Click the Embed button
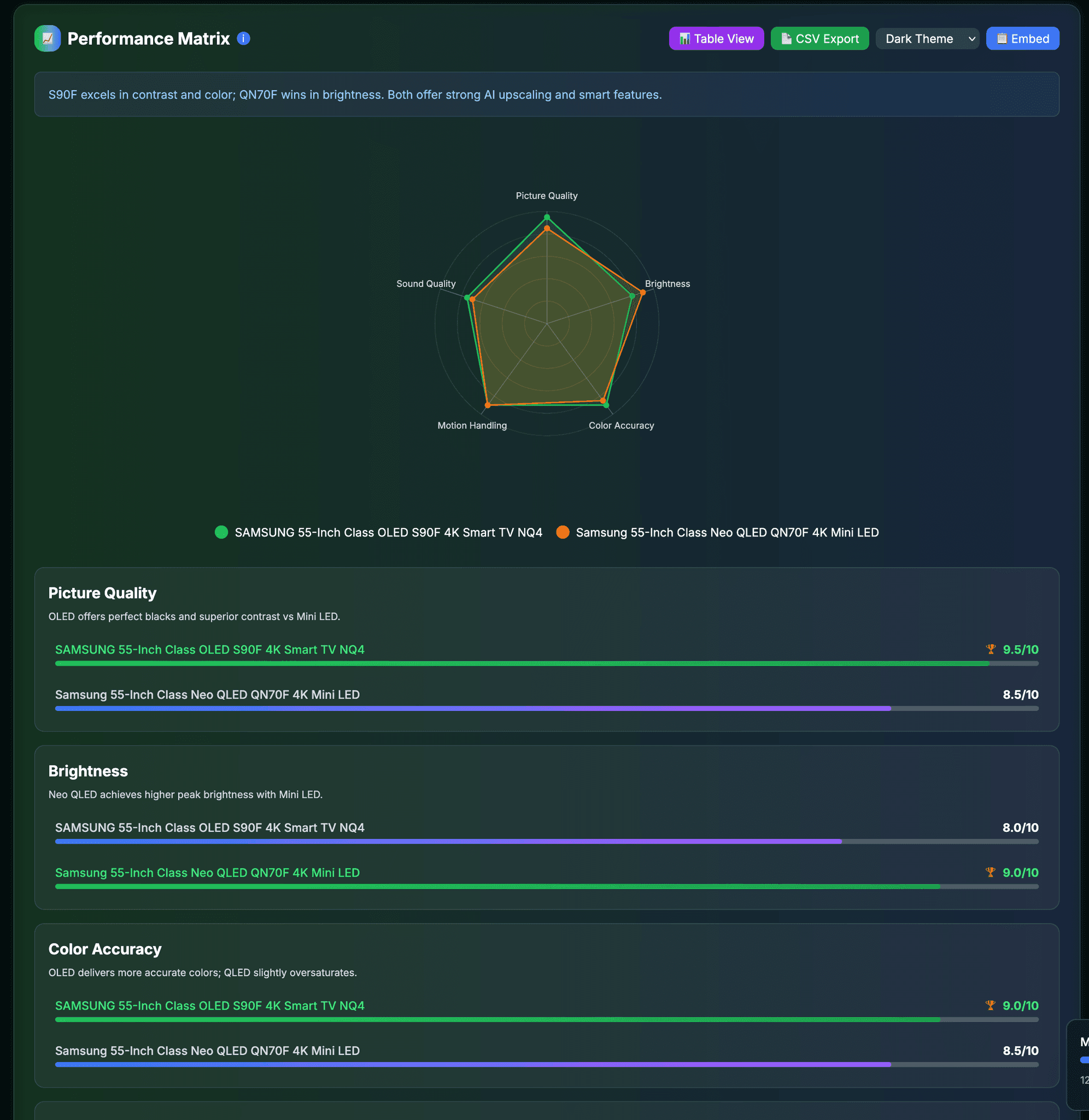The image size is (1089, 1120). pos(1022,38)
